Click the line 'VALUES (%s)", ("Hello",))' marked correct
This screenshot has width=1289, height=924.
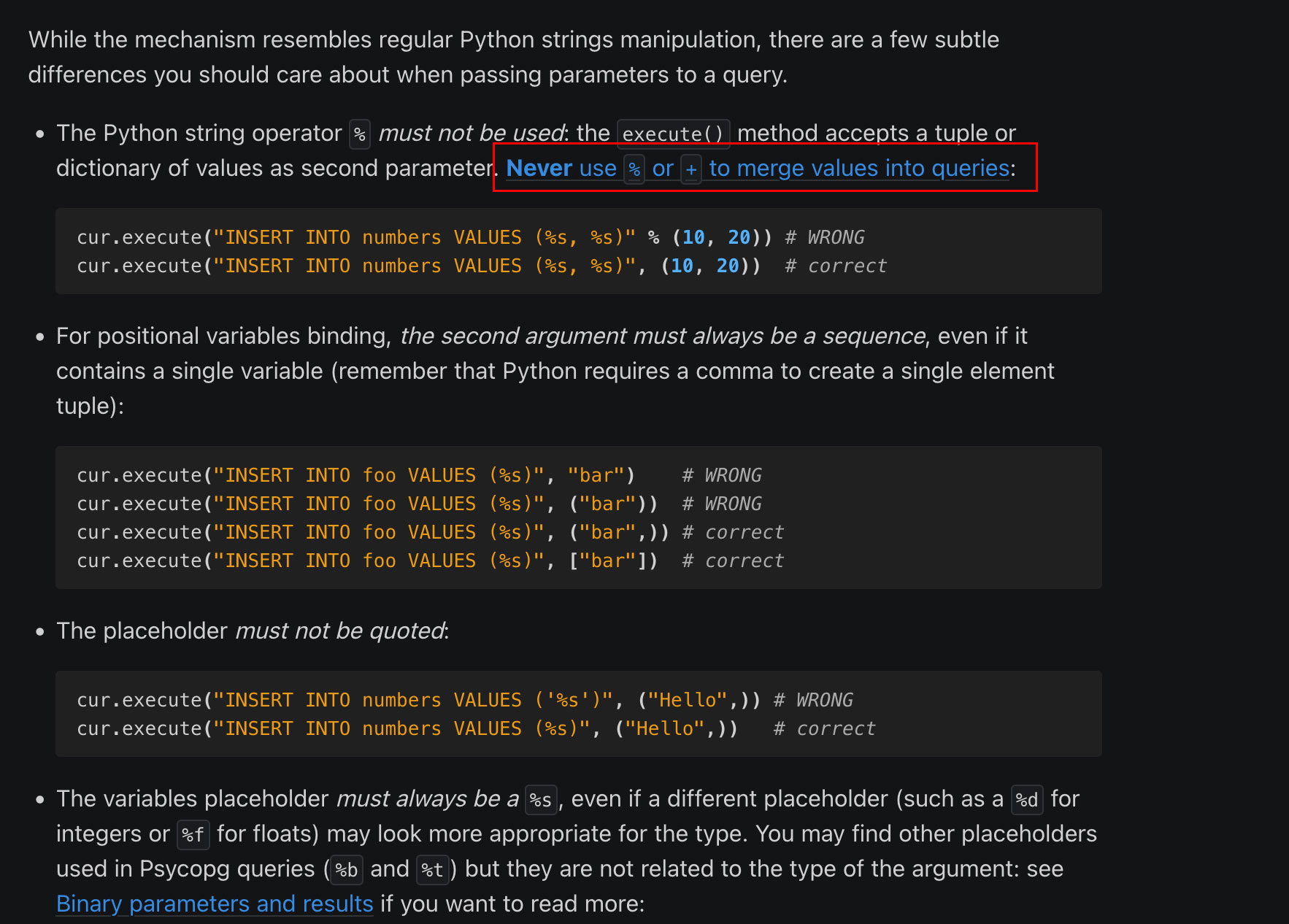(x=476, y=728)
